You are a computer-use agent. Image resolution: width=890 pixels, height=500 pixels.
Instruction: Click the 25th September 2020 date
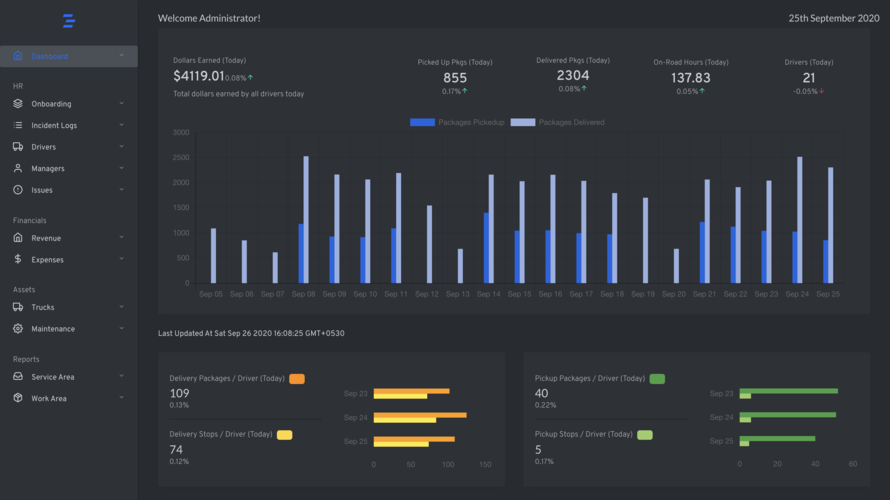tap(834, 18)
